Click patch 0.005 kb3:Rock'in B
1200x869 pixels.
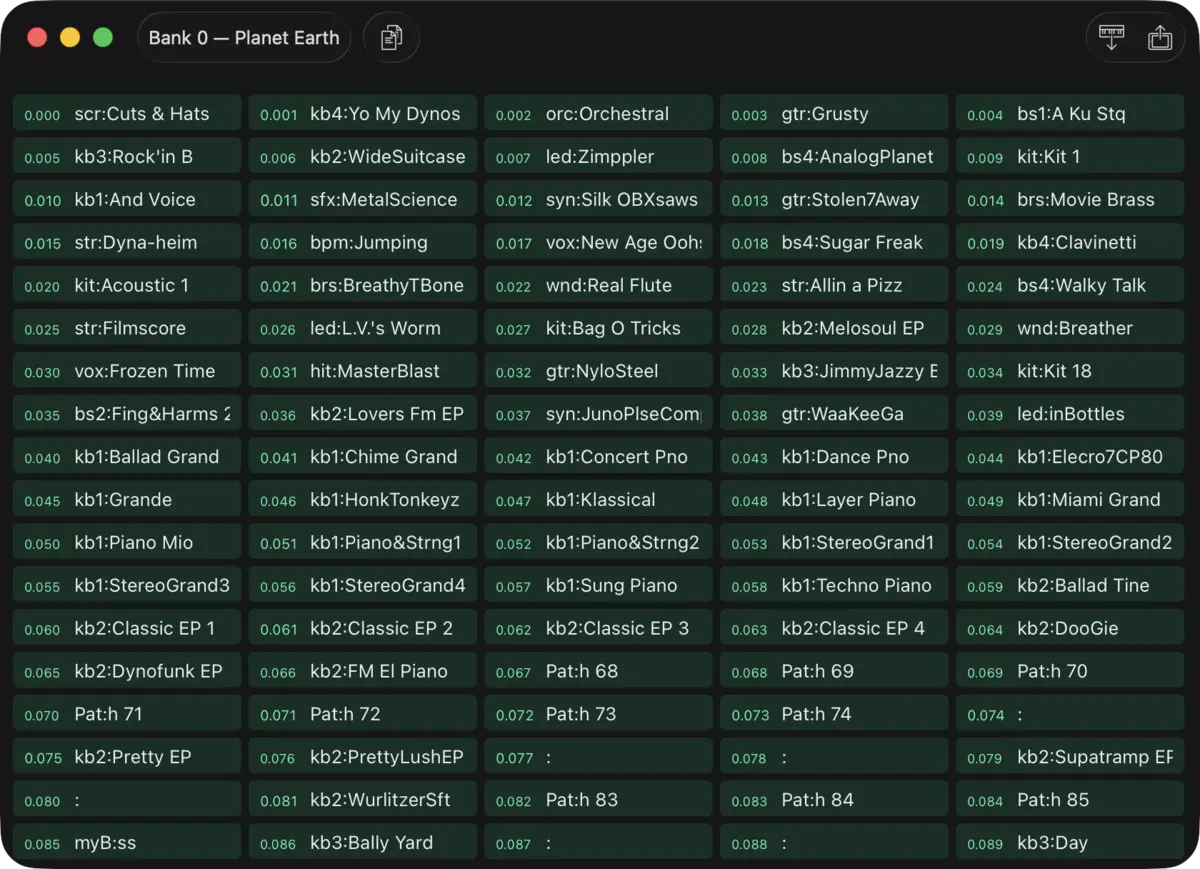(128, 157)
